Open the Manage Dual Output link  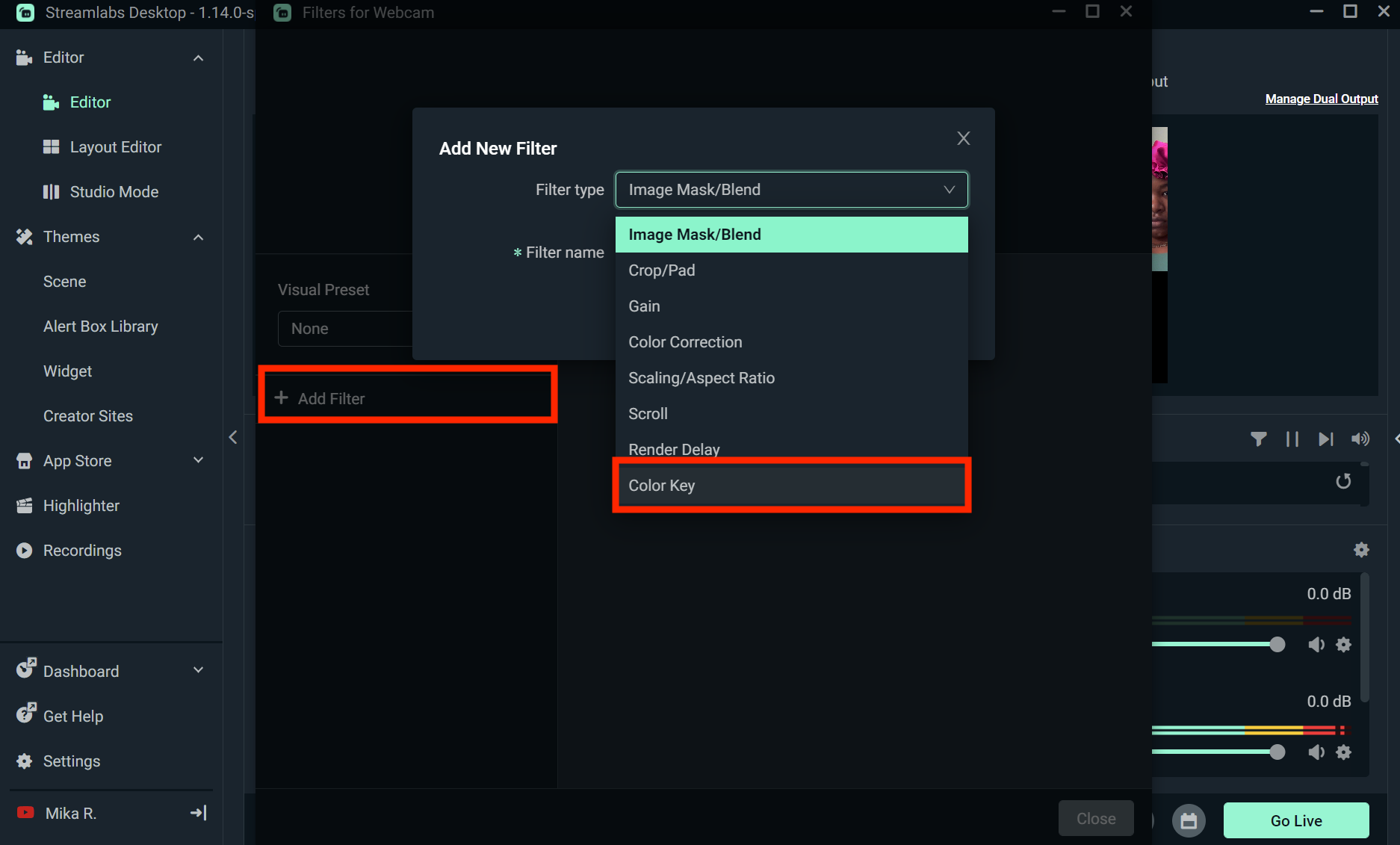coord(1321,99)
